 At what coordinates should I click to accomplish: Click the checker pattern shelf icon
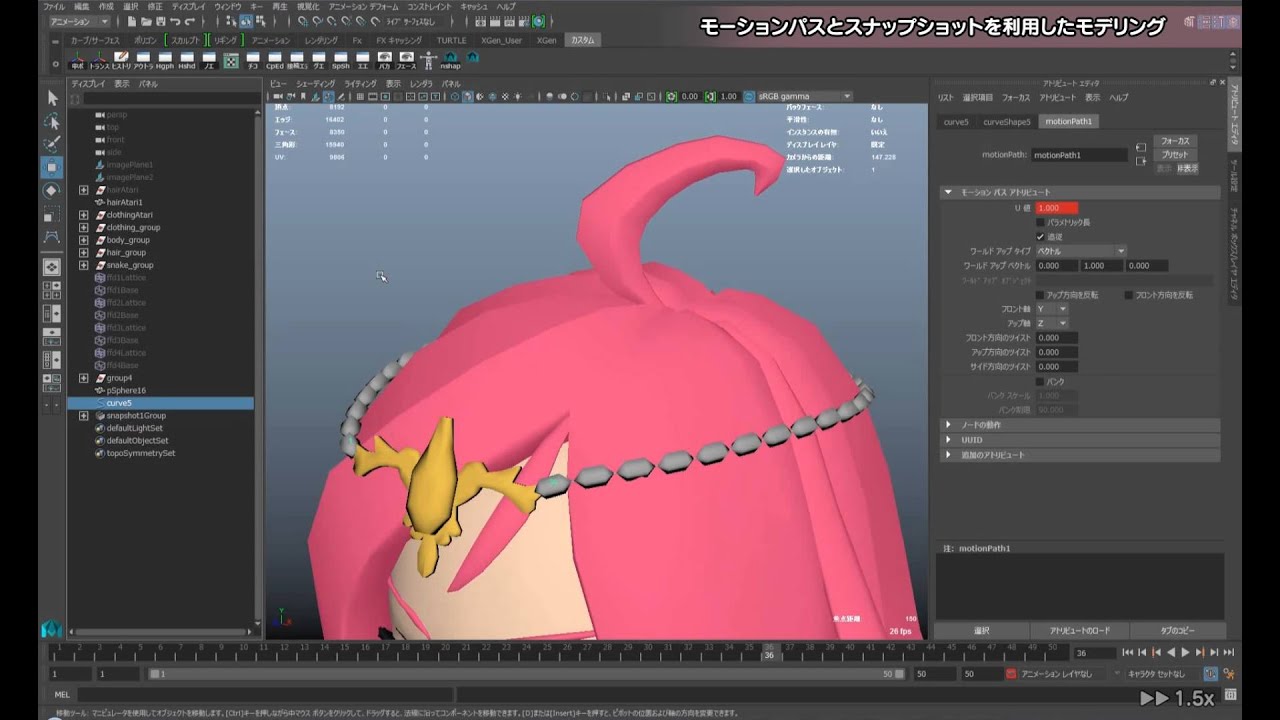(x=231, y=60)
